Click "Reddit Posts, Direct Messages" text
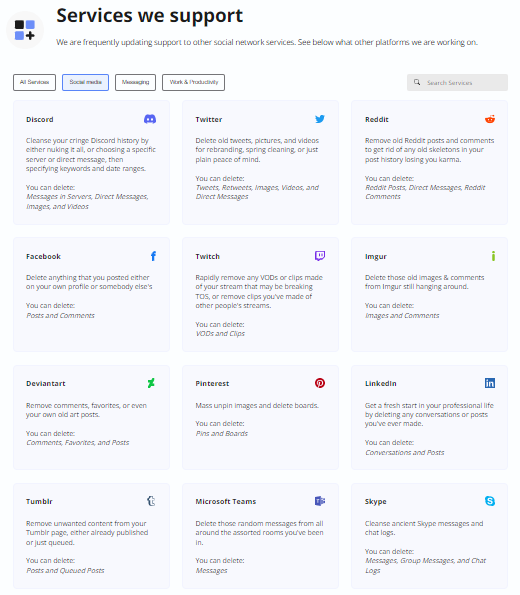 [x=425, y=192]
